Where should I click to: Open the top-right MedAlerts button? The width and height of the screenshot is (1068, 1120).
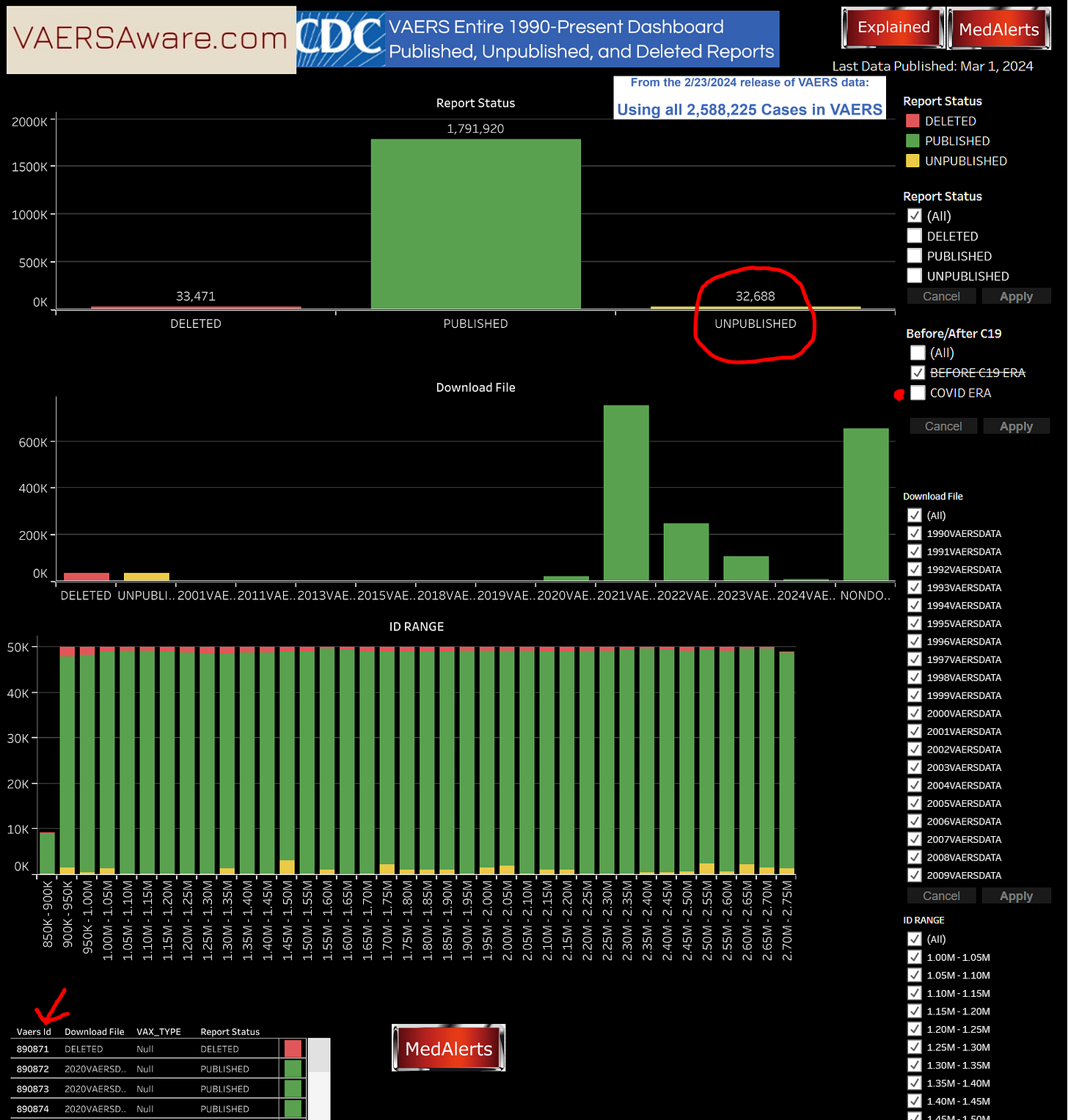(x=999, y=29)
